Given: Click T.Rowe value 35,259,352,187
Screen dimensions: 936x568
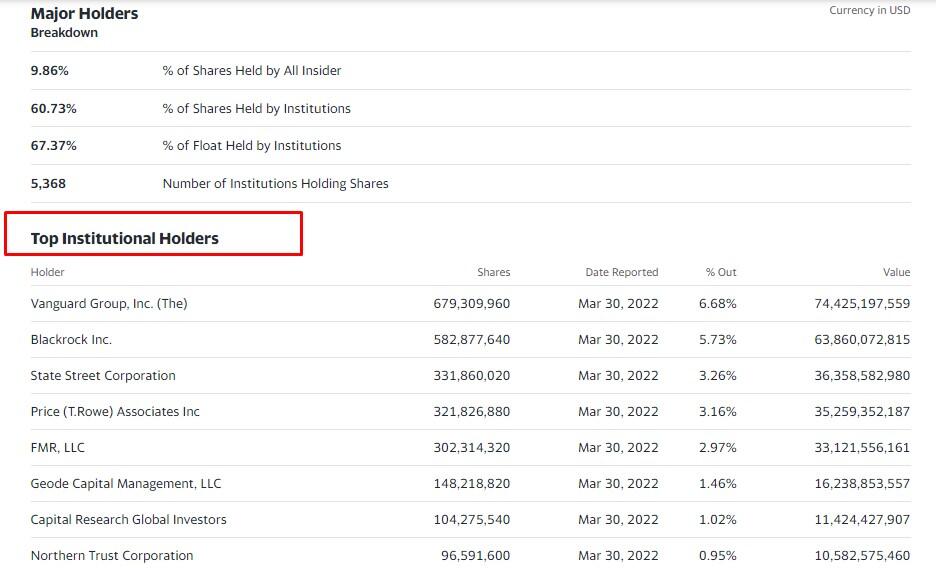Looking at the screenshot, I should click(x=862, y=412).
